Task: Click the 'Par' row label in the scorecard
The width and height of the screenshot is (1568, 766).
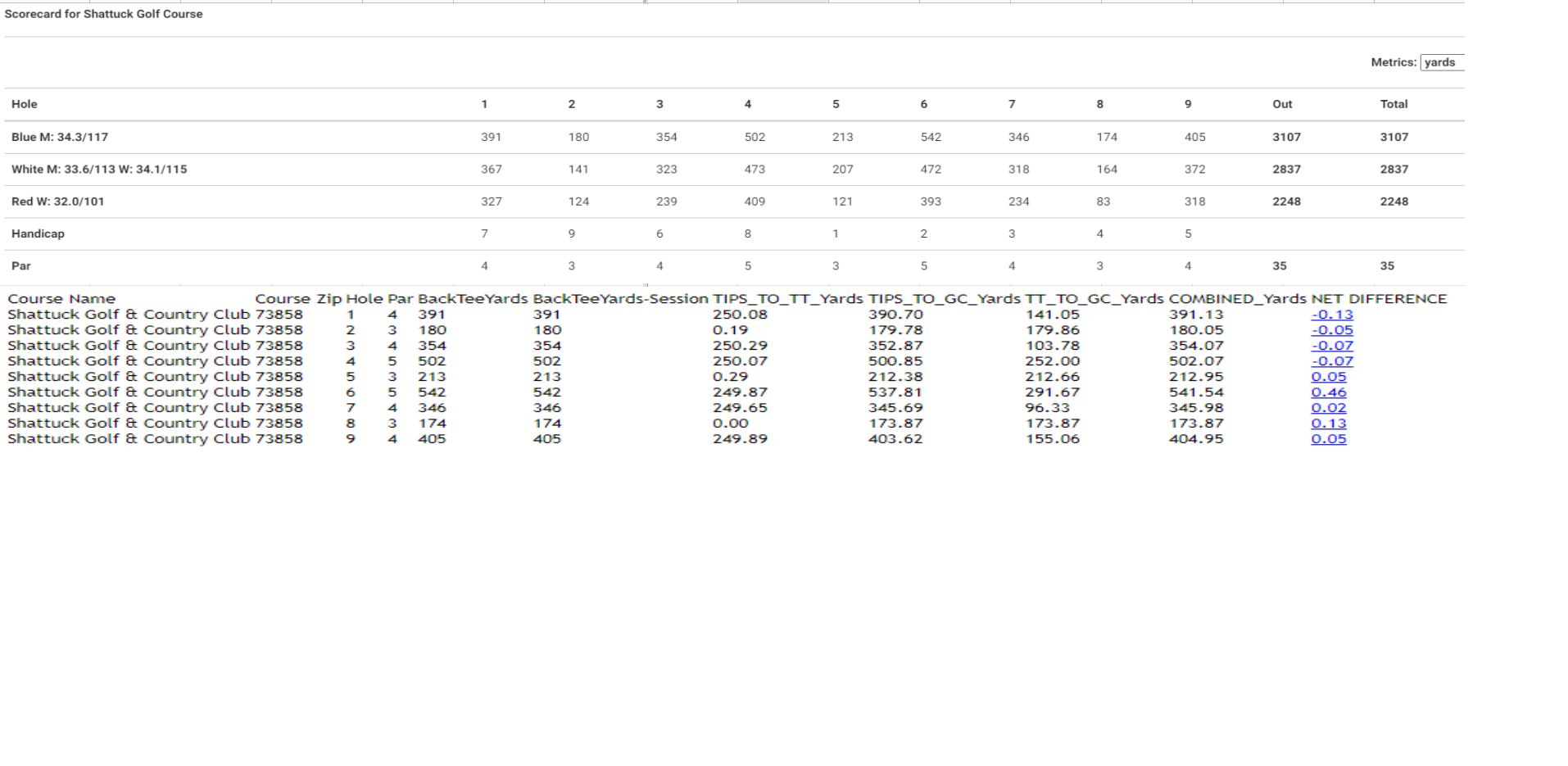Action: (21, 266)
